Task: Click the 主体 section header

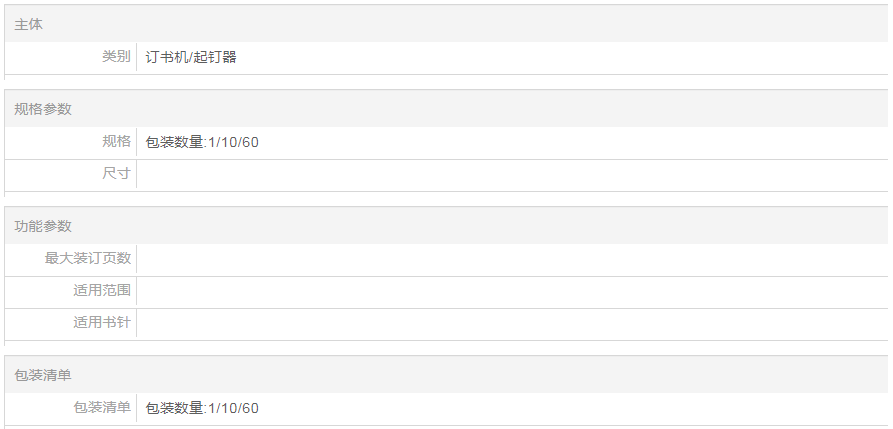Action: [x=29, y=23]
